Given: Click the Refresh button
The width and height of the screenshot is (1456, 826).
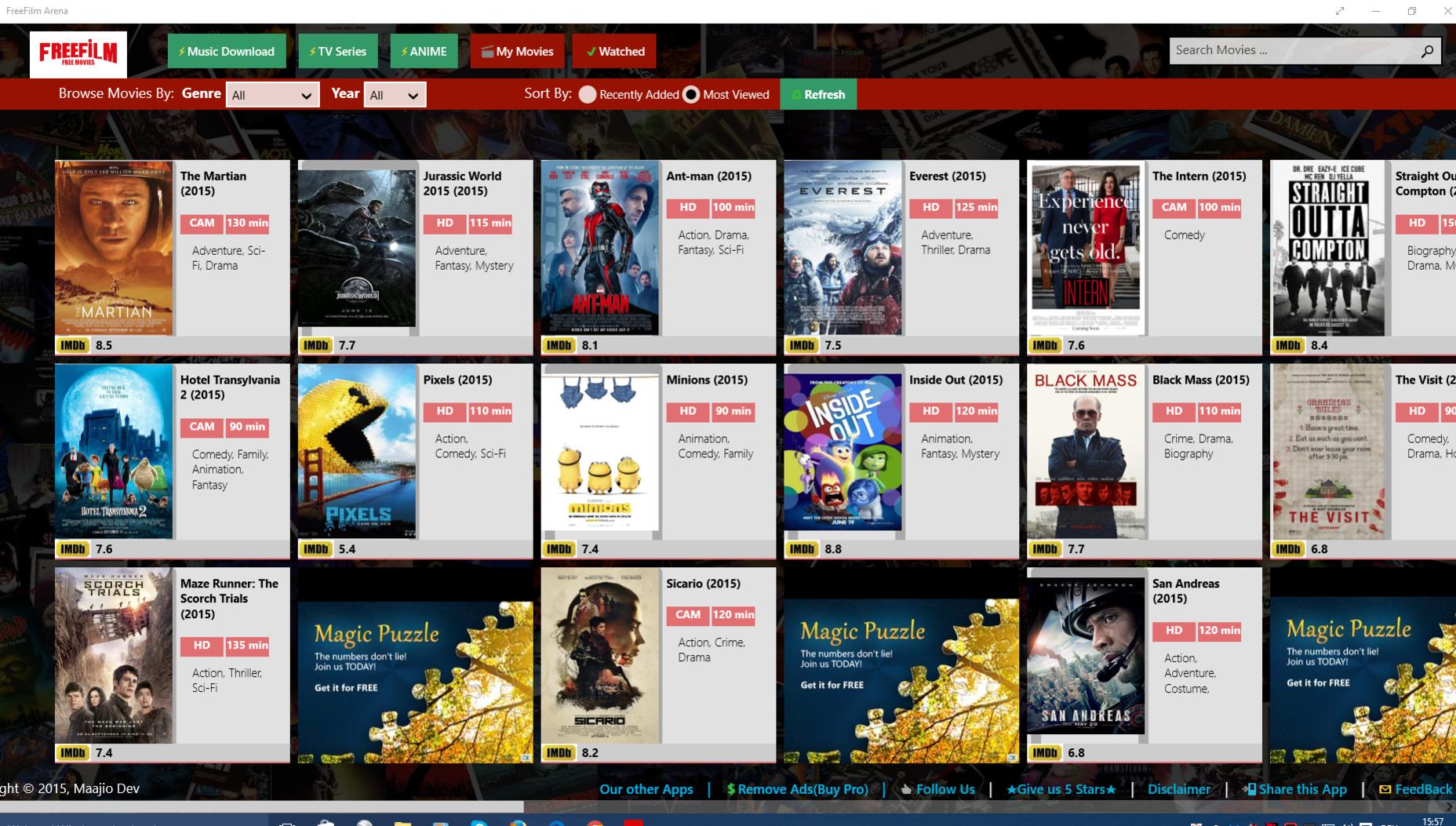Looking at the screenshot, I should (818, 94).
